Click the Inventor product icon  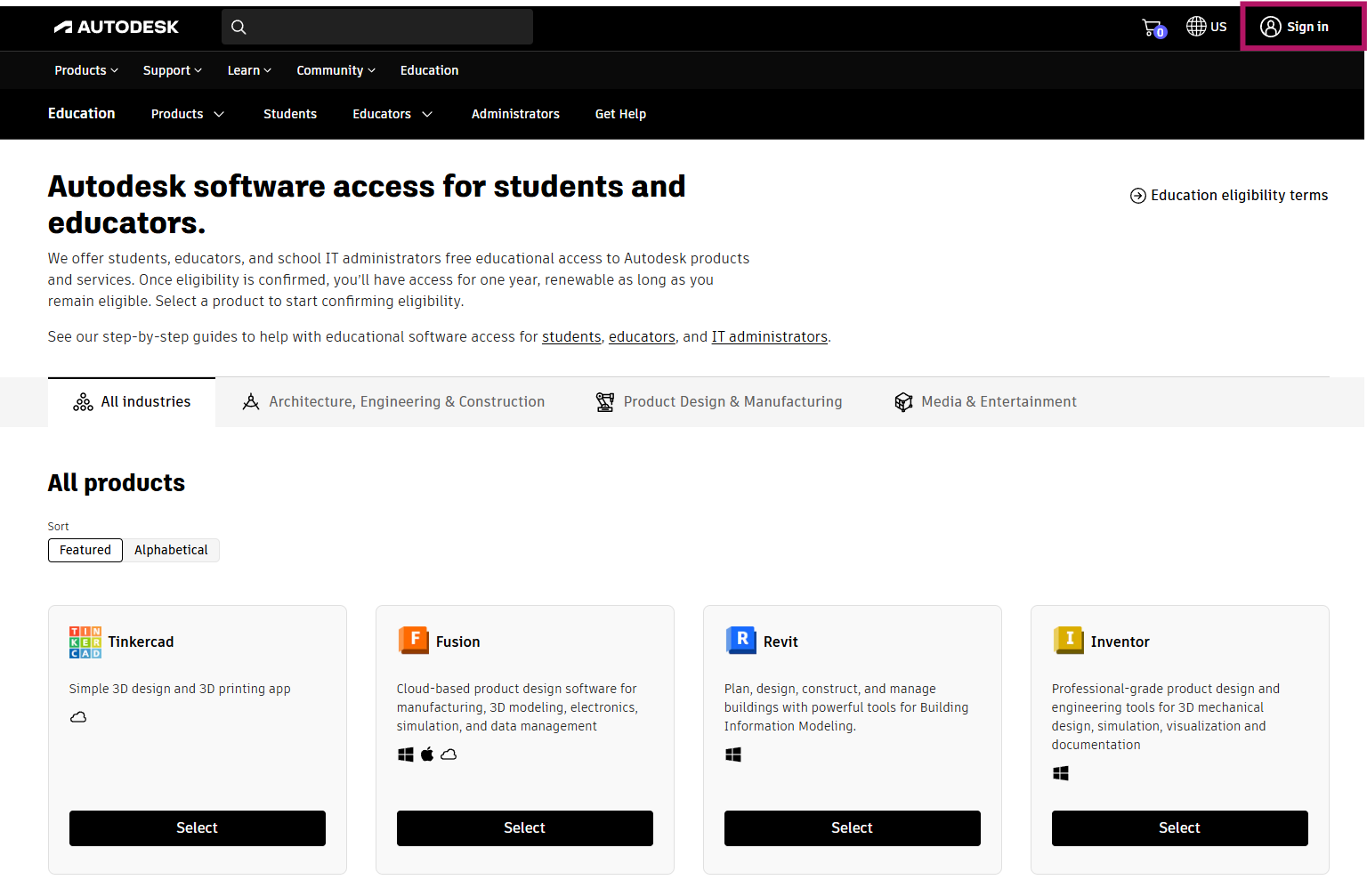[x=1068, y=641]
